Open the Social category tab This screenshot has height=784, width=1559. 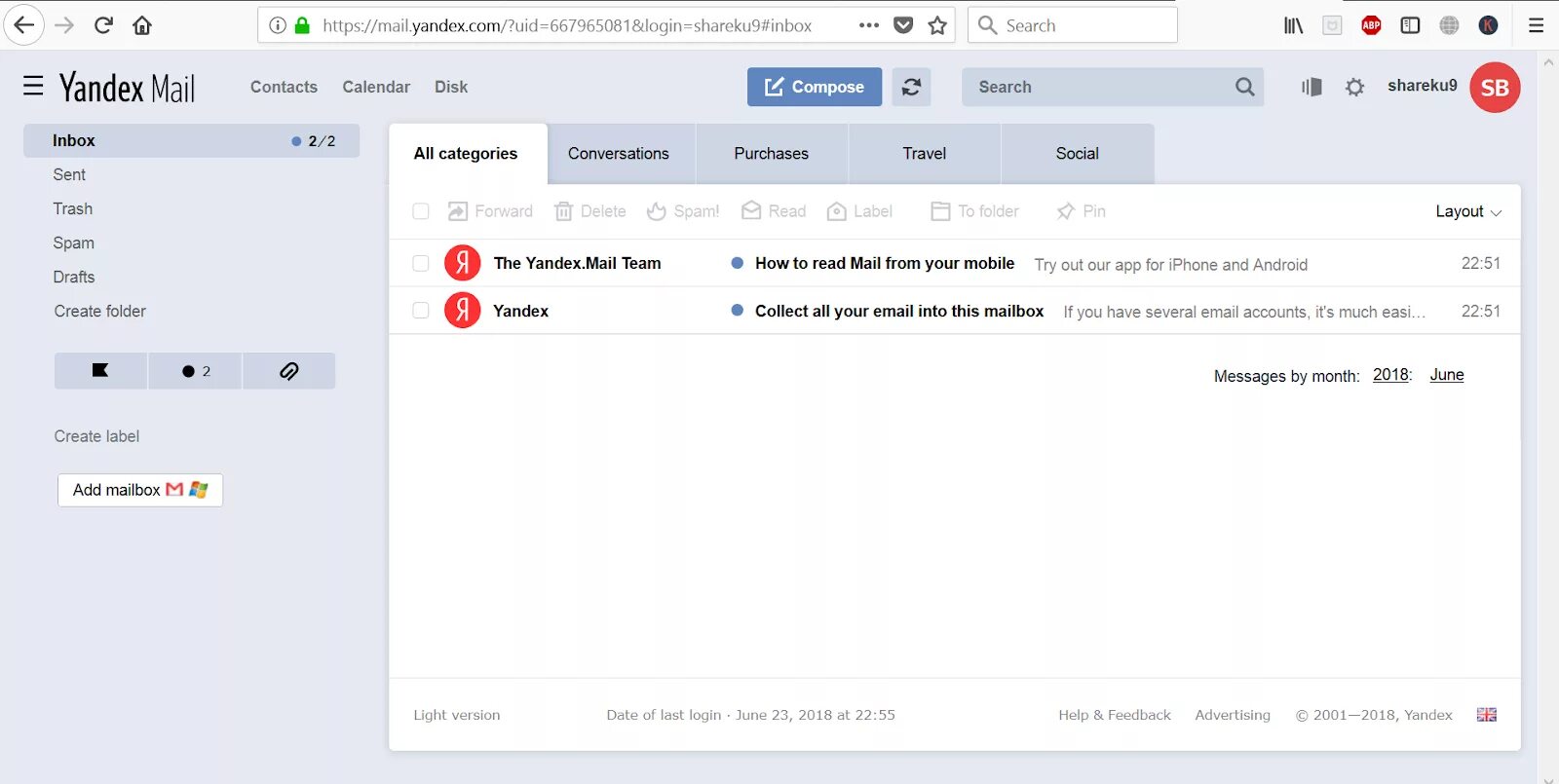[1077, 154]
